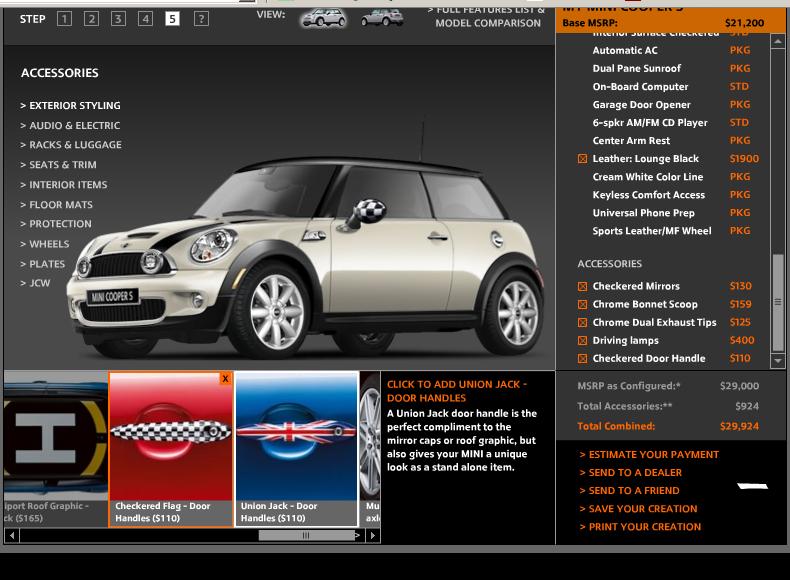Go to configurator step 2
The image size is (790, 580).
(x=91, y=19)
